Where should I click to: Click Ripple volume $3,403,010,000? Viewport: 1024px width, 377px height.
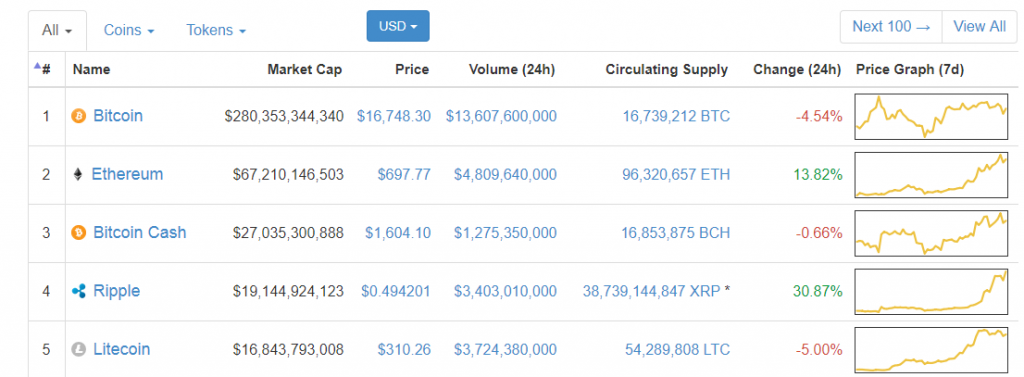505,291
